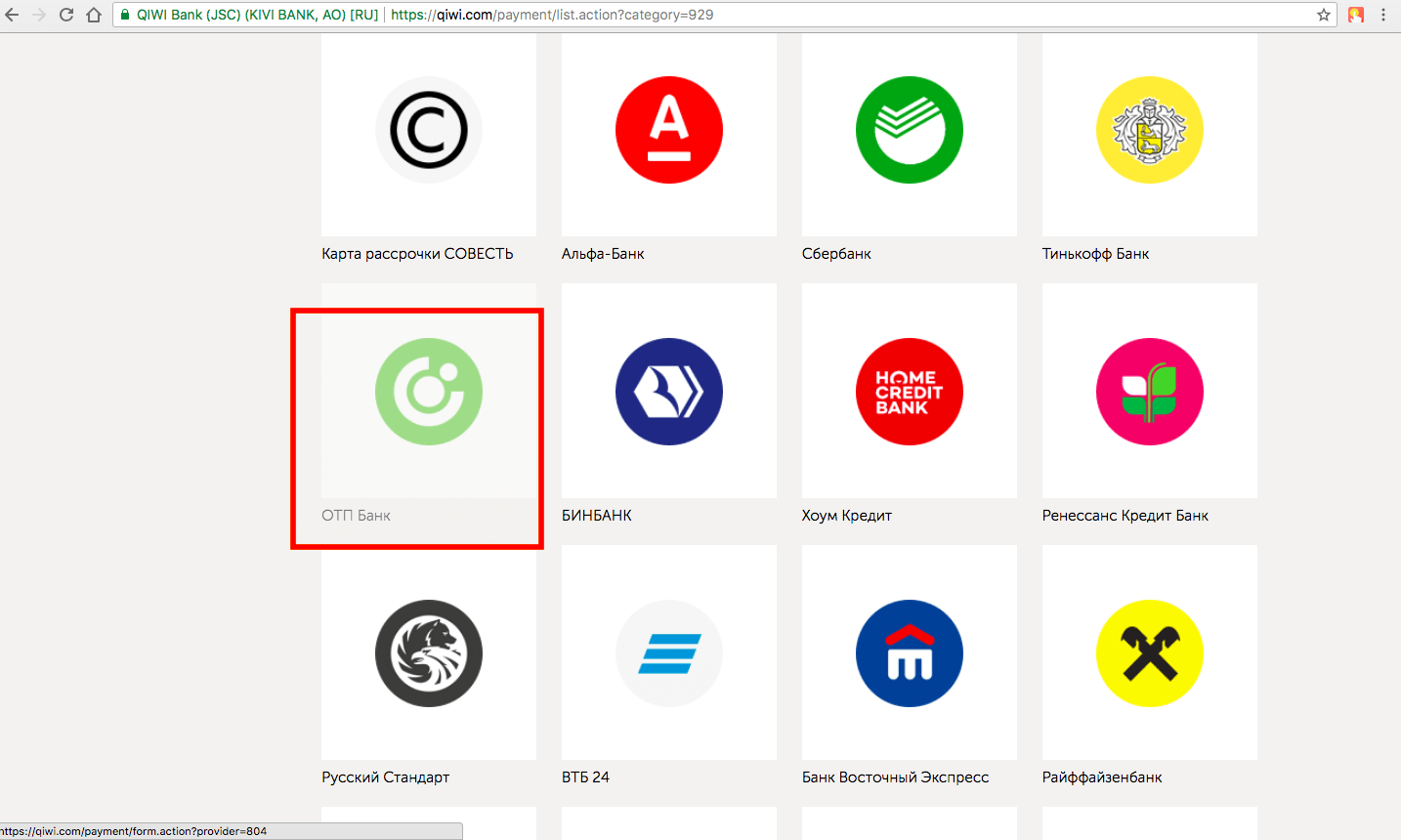This screenshot has width=1401, height=840.
Task: Open the 'Ренессанс Кредит Банк' text link
Action: pyautogui.click(x=1125, y=516)
